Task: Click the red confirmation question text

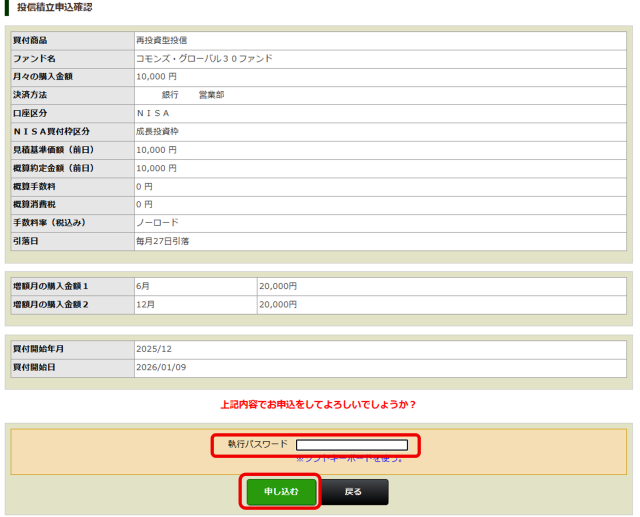Action: tap(318, 405)
